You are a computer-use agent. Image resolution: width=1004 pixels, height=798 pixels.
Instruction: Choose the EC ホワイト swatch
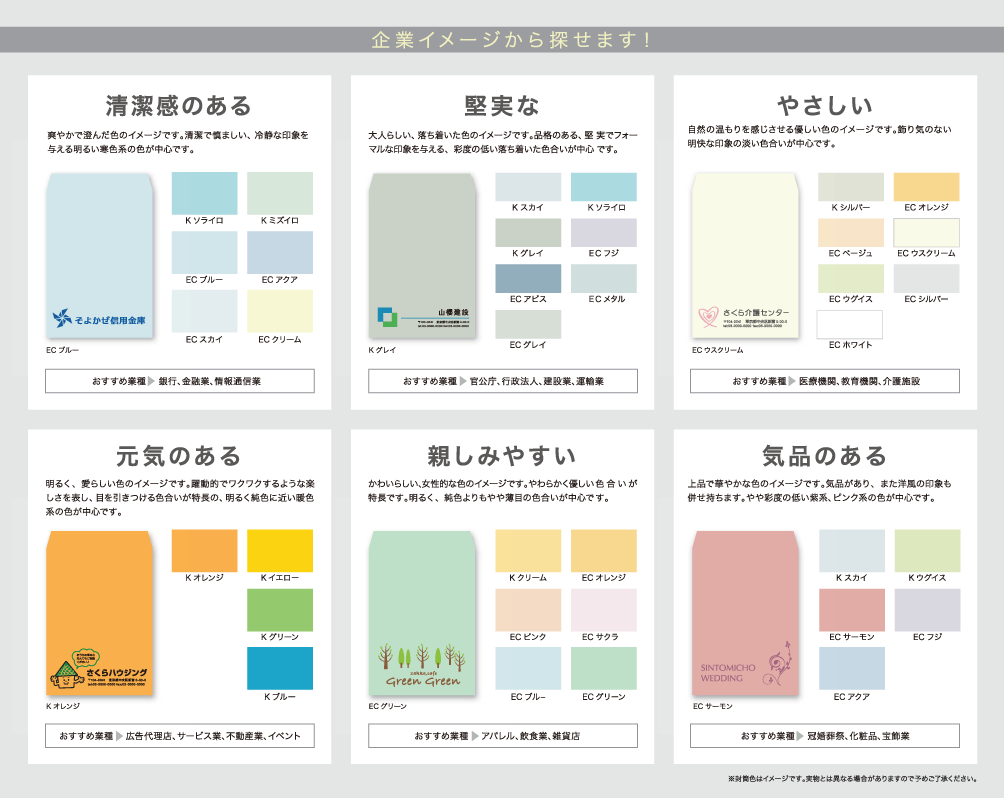[850, 325]
